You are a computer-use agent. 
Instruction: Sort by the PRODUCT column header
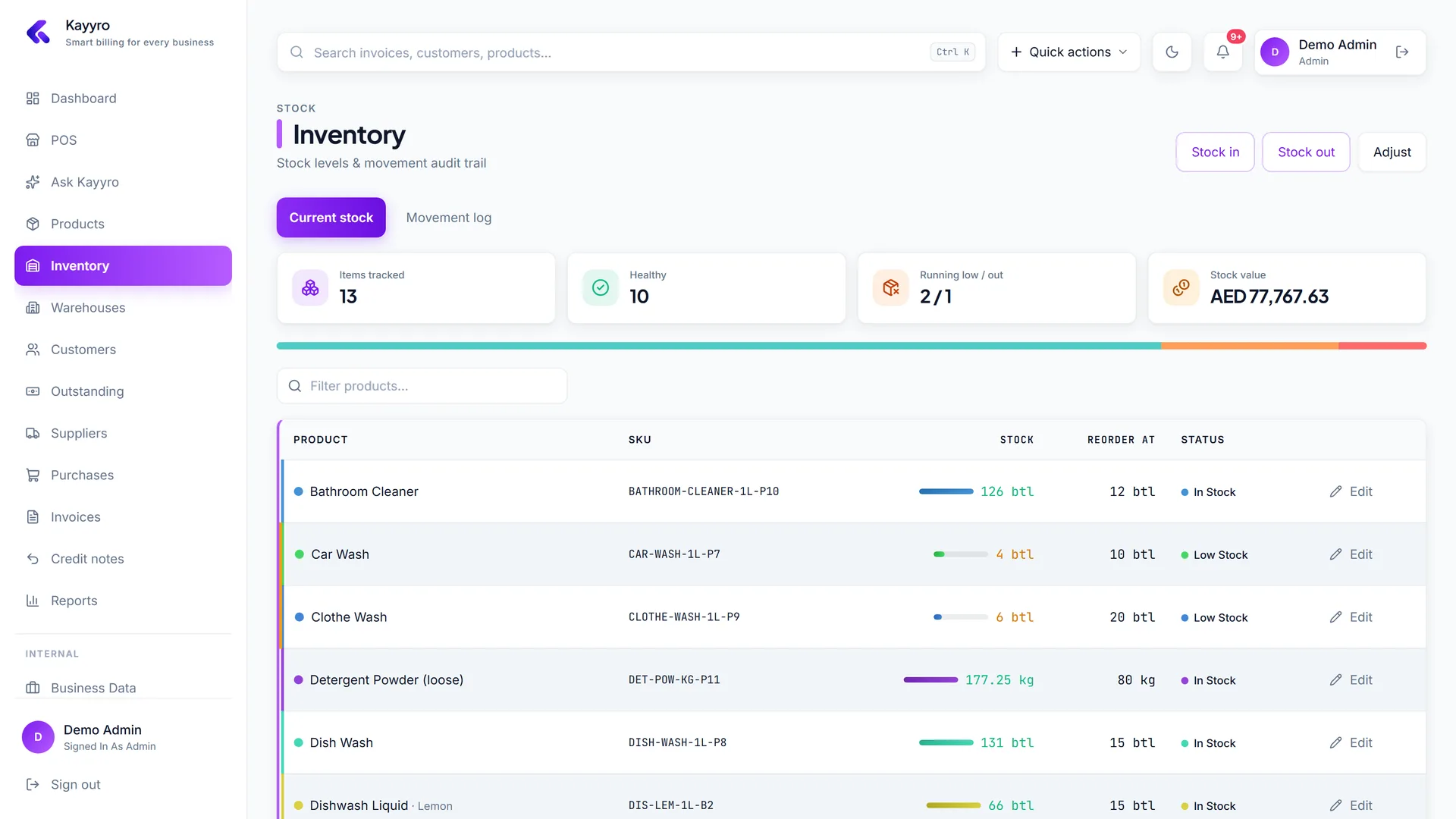(x=321, y=440)
